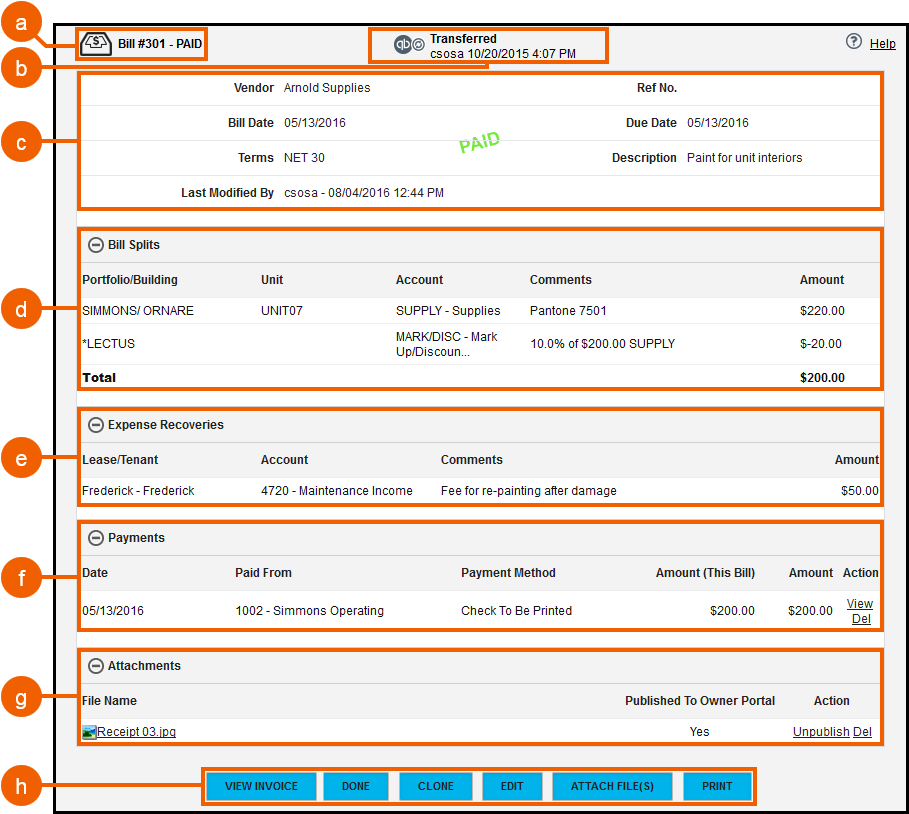Open the Help link
909x814 pixels.
(882, 43)
